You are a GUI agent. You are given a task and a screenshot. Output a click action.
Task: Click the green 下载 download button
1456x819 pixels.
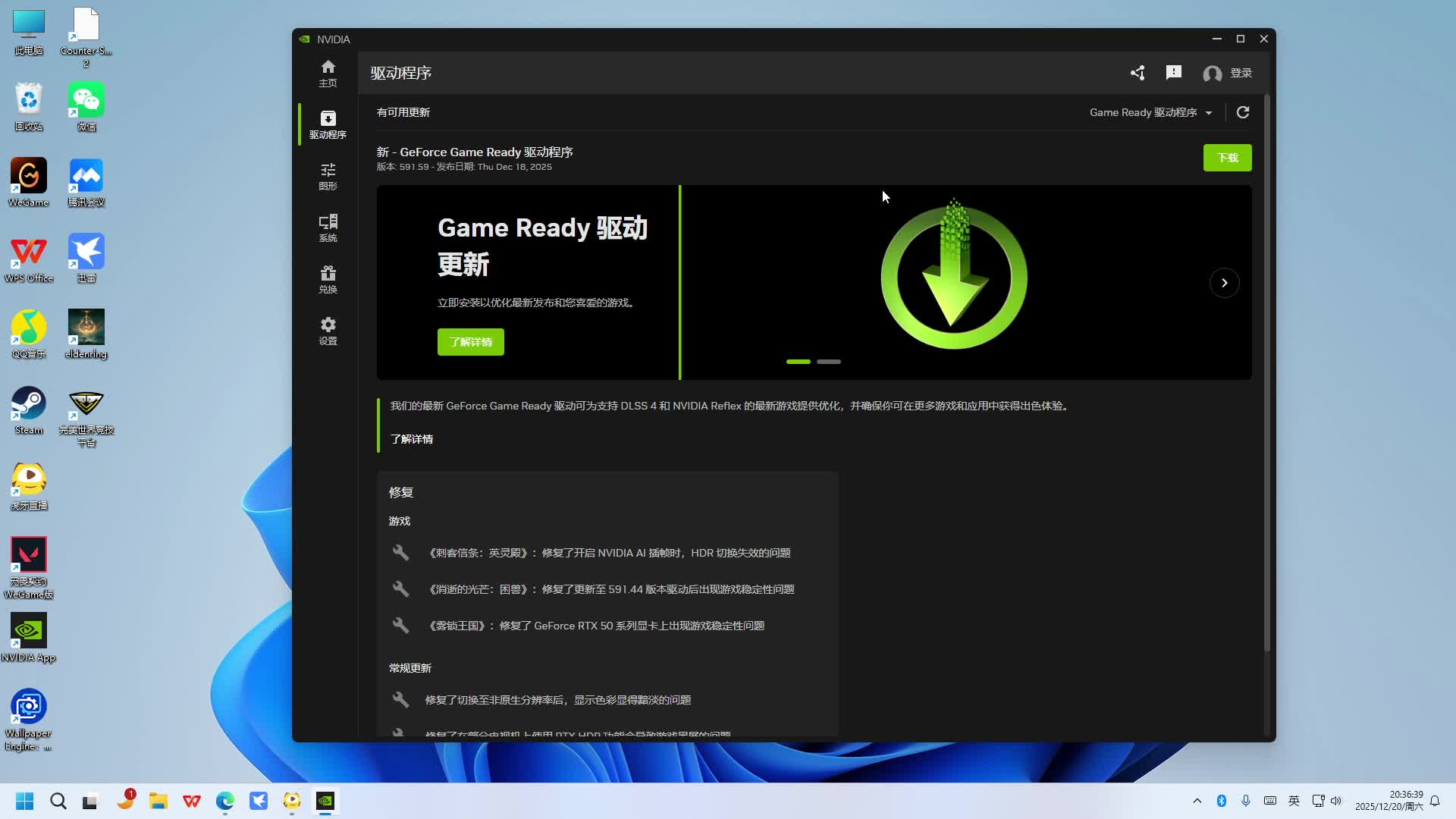click(x=1227, y=158)
